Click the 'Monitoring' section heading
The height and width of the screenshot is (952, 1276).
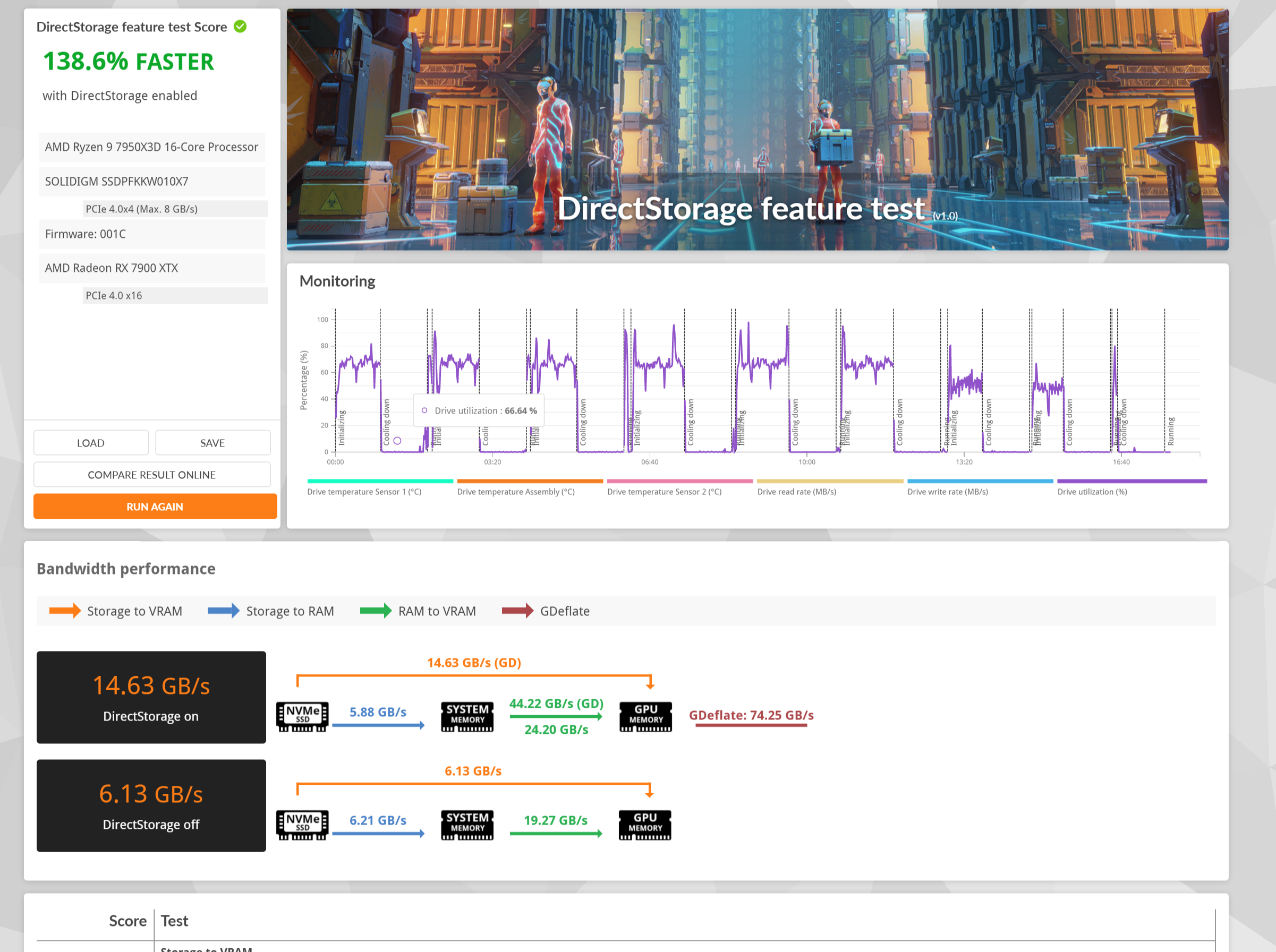337,281
